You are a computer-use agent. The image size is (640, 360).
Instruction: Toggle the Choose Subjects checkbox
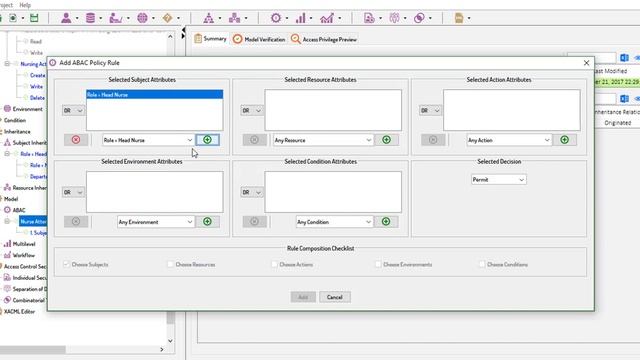click(x=67, y=264)
